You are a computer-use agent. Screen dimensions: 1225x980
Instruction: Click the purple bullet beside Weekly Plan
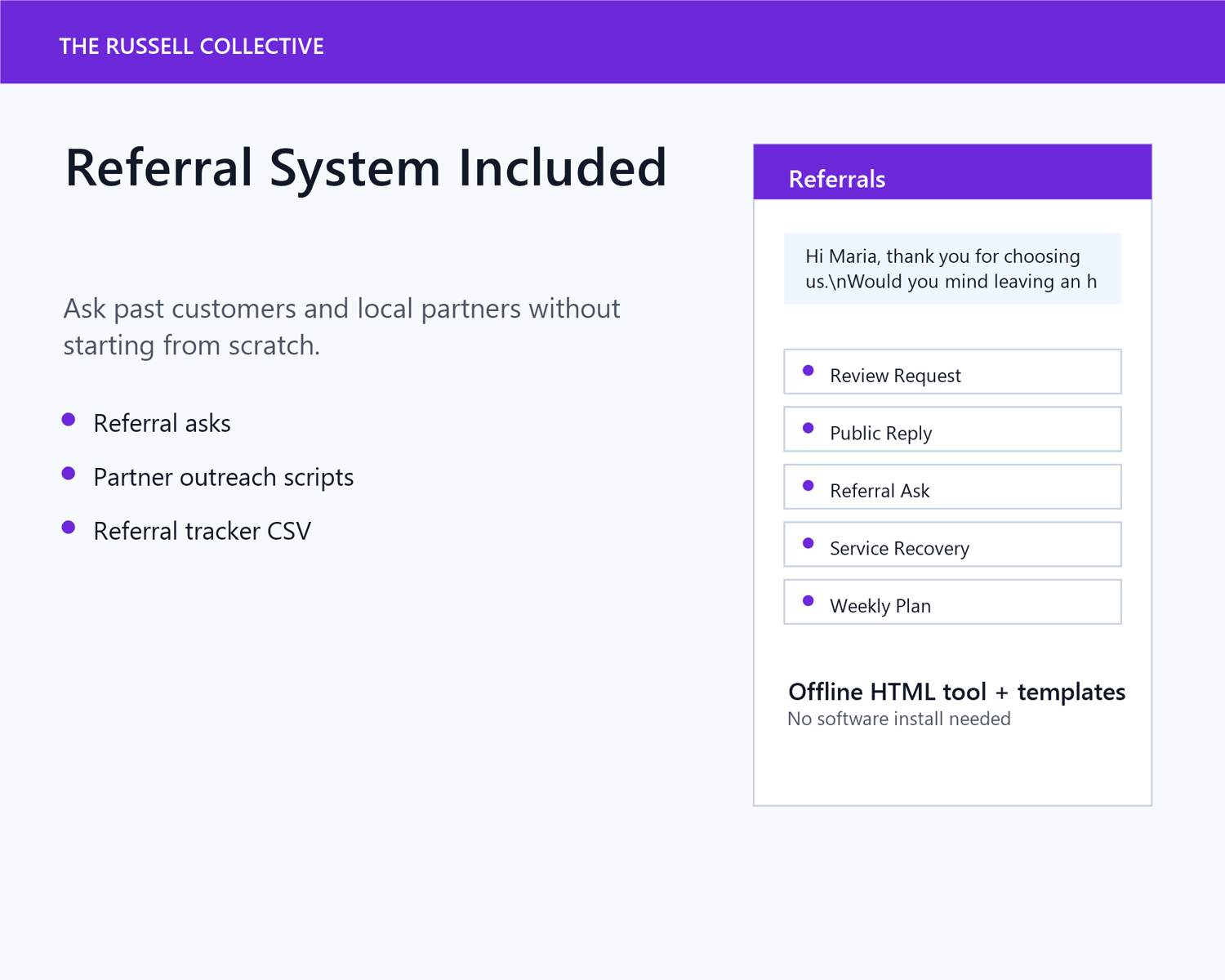click(808, 601)
